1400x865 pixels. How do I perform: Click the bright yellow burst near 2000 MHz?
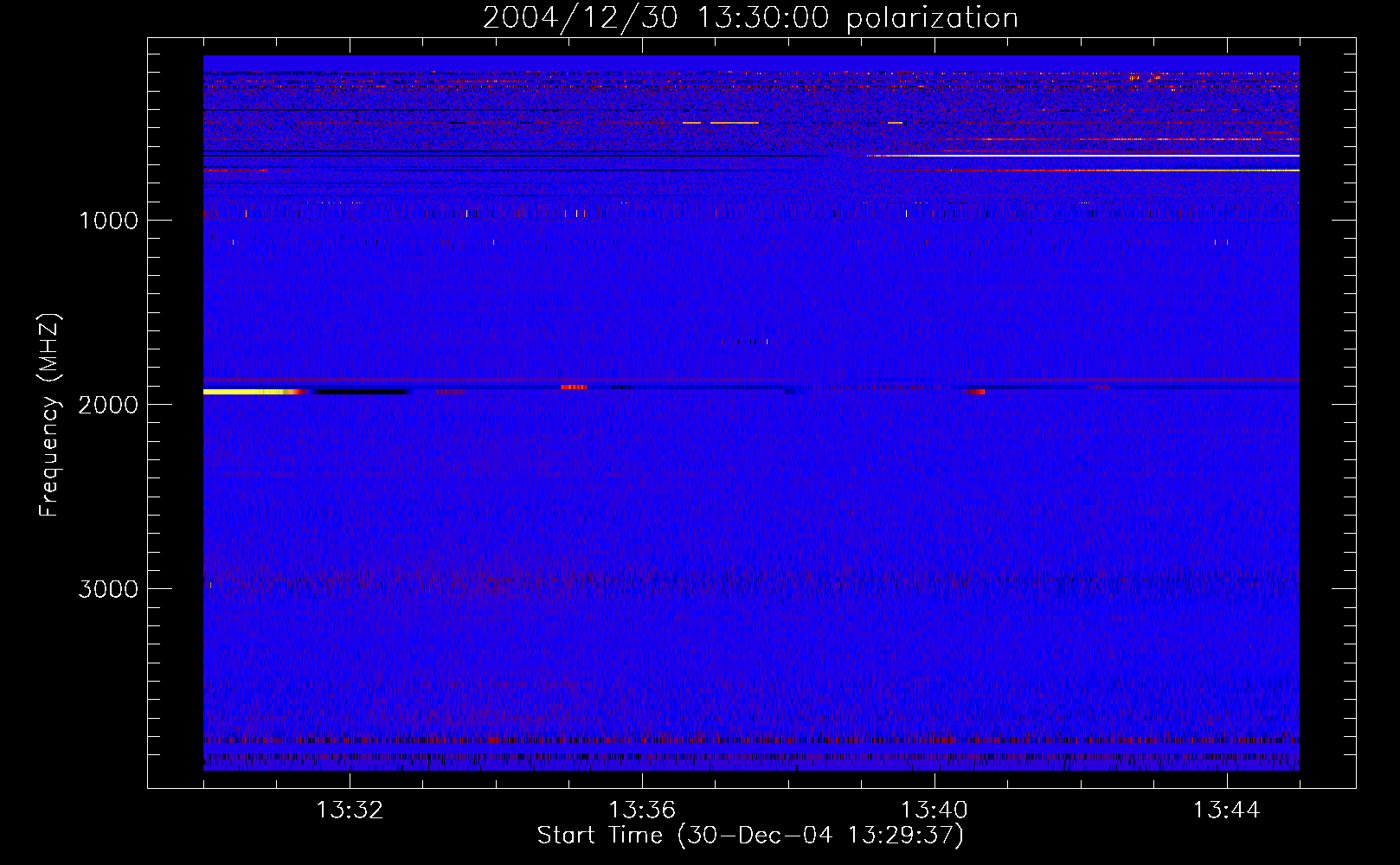[x=251, y=392]
